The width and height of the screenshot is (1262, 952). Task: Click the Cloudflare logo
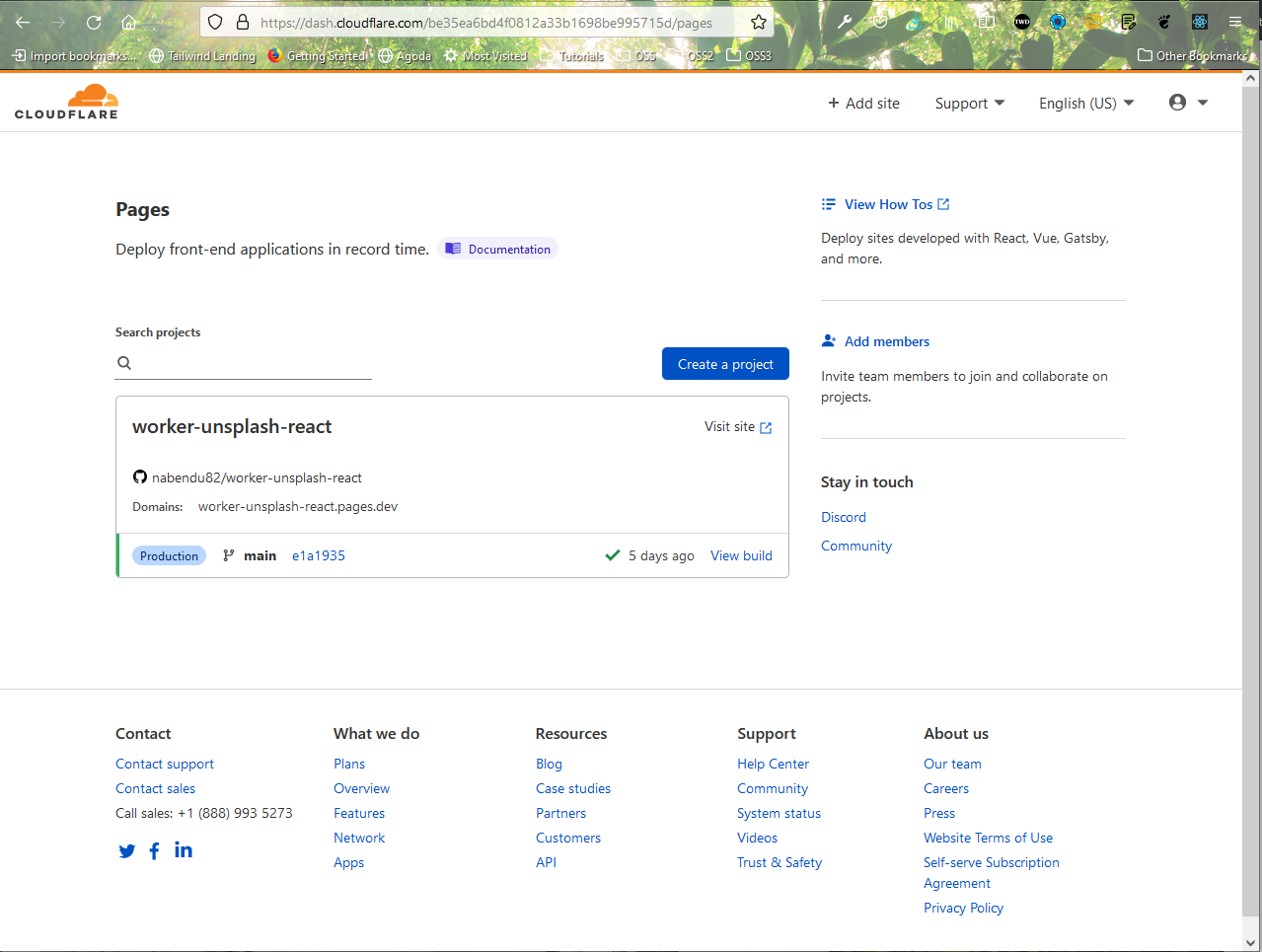[x=66, y=103]
